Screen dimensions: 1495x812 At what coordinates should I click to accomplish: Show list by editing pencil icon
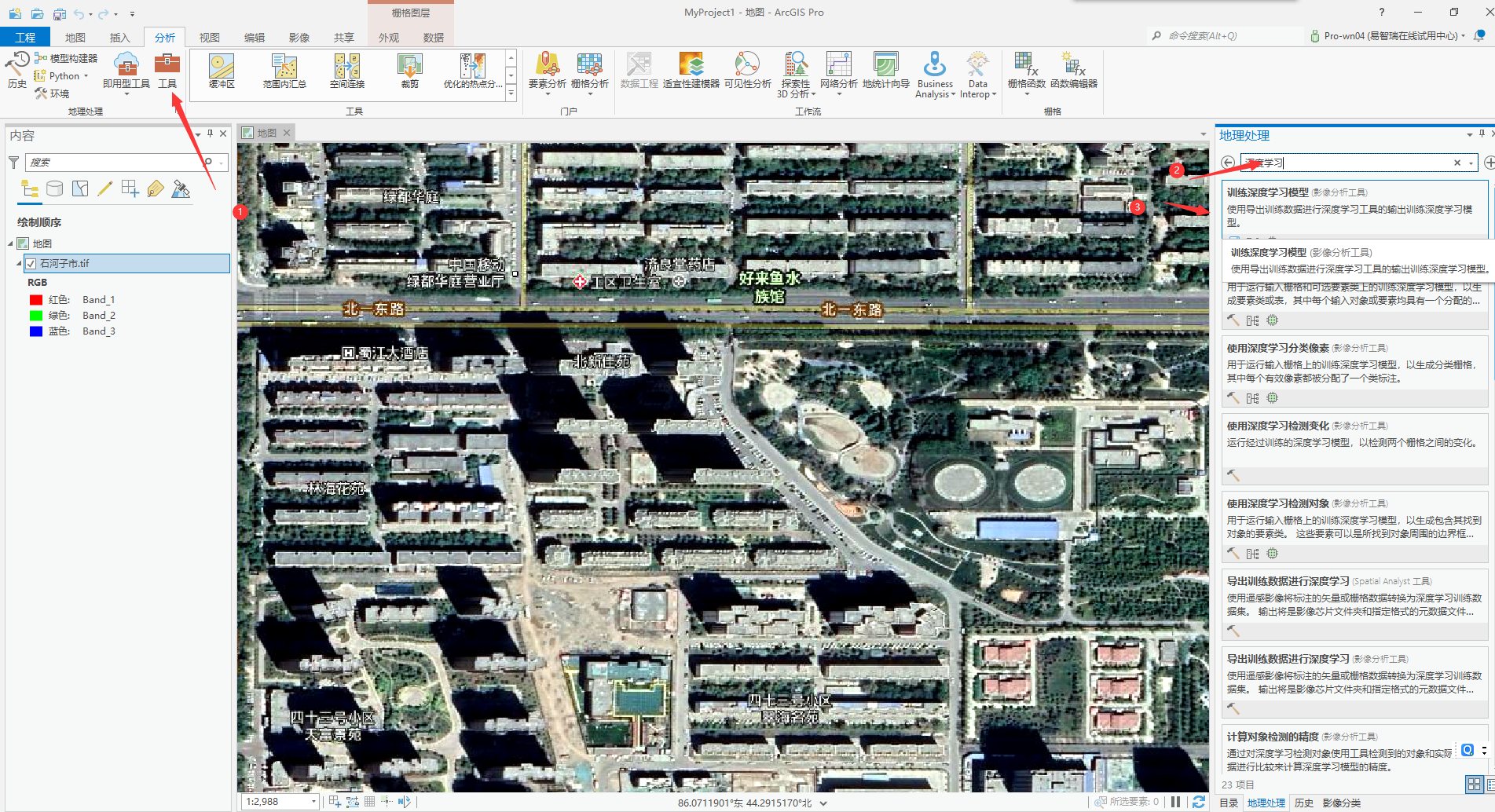pos(105,188)
